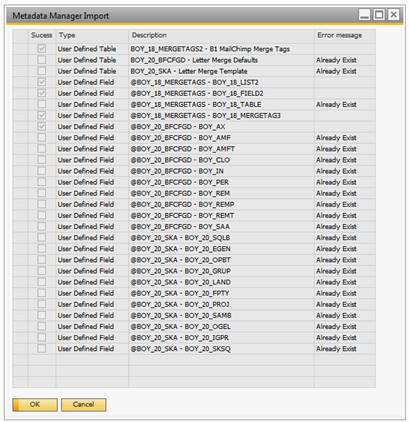Screen dimensions: 409x422
Task: Toggle checkbox for BOY_20_BFCFGD Letter Merge Defaults
Action: 42,60
